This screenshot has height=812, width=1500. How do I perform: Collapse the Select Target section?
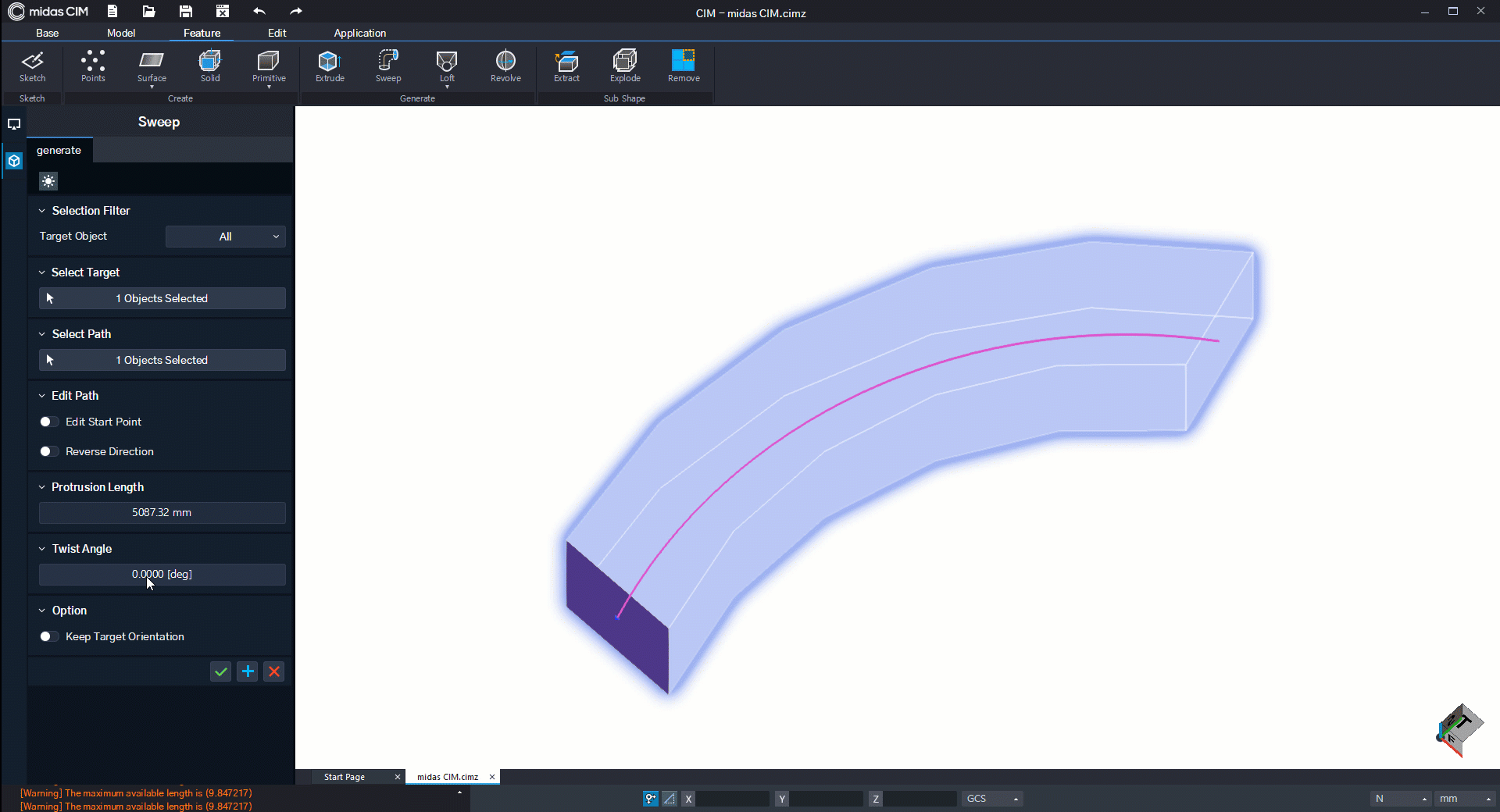42,272
